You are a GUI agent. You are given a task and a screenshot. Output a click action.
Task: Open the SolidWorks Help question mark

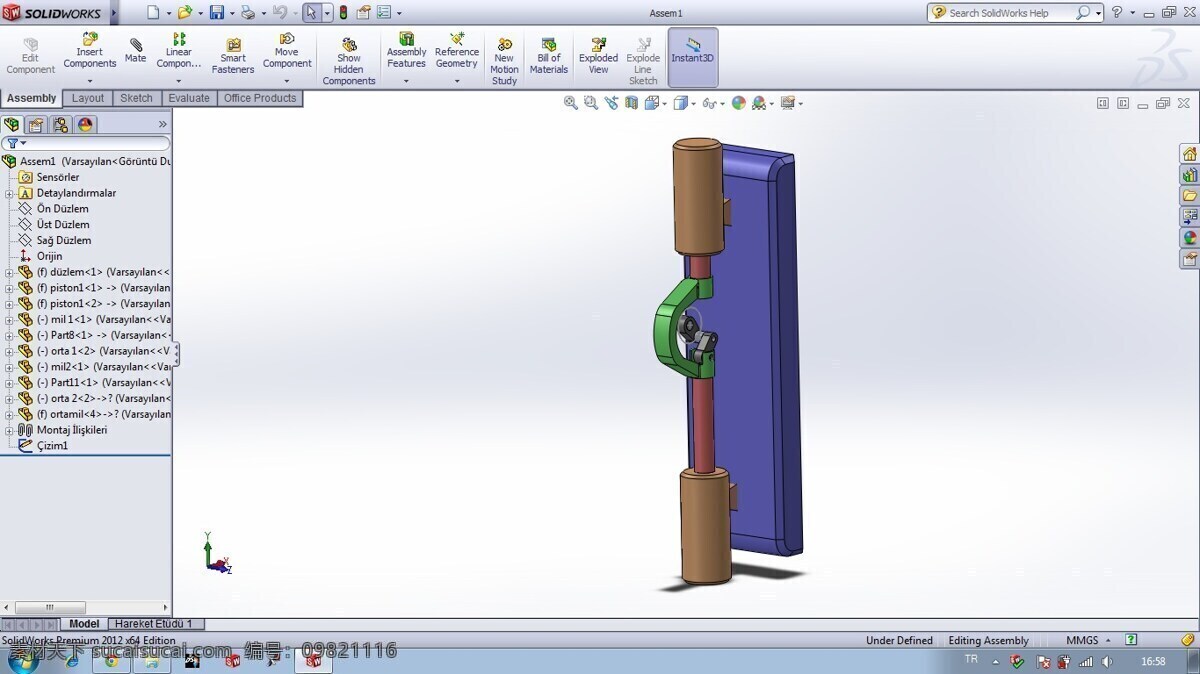[1117, 13]
